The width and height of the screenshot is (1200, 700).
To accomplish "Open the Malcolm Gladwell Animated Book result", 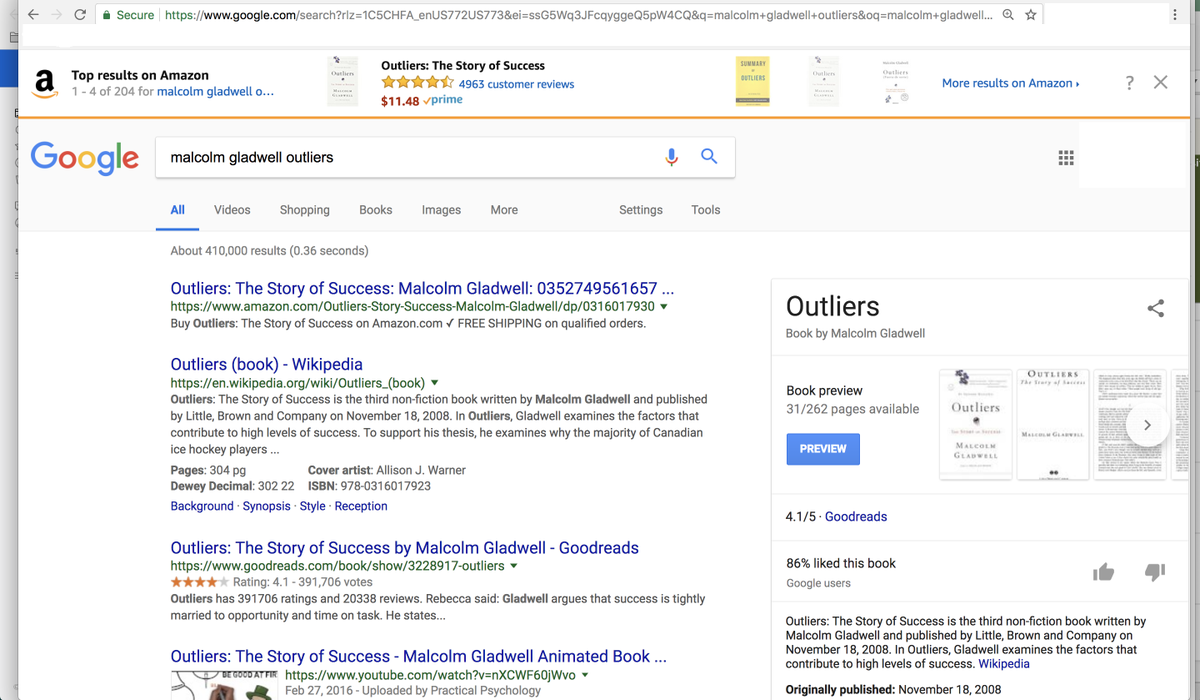I will tap(418, 657).
